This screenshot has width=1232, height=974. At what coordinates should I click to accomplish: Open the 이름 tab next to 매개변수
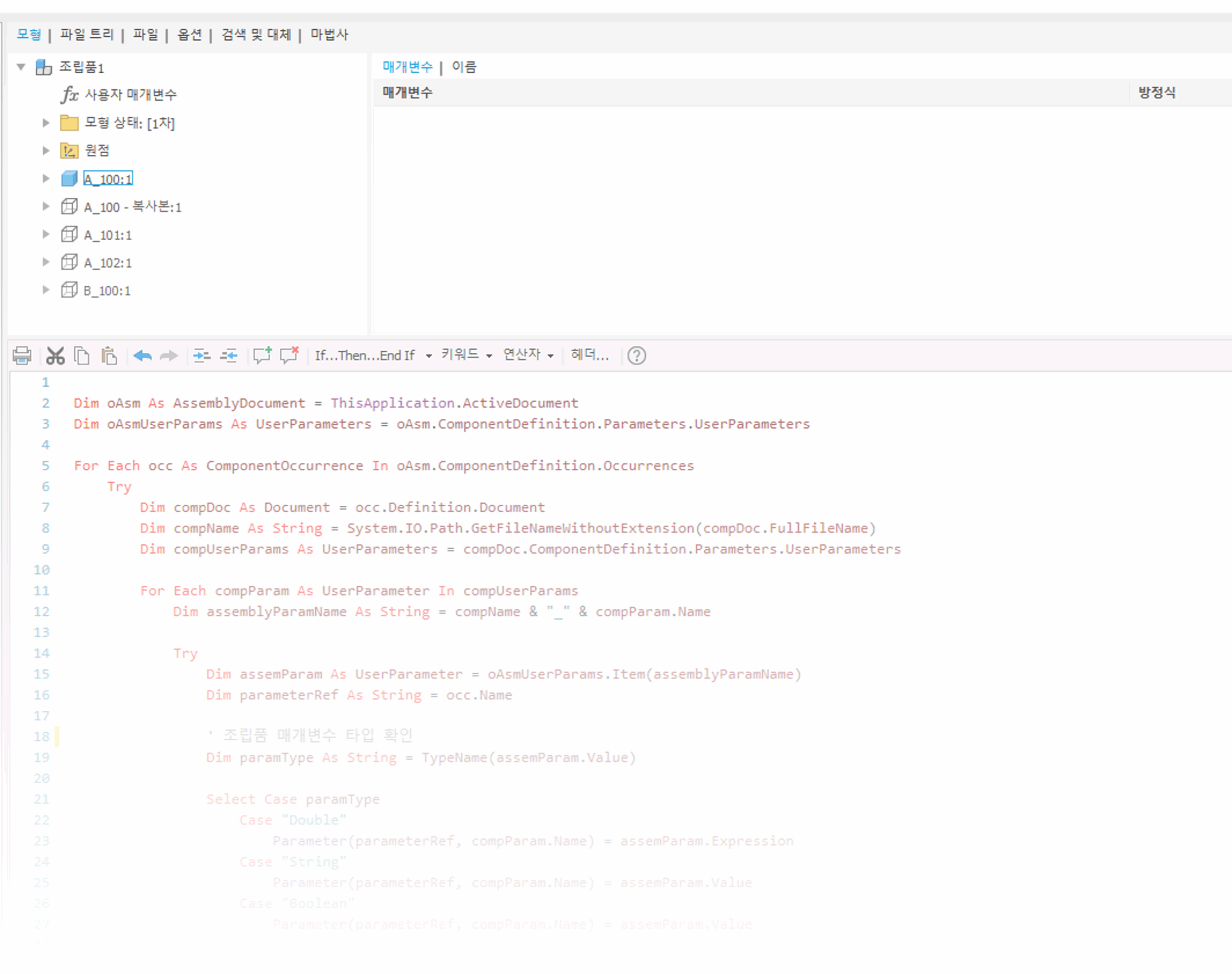(464, 67)
